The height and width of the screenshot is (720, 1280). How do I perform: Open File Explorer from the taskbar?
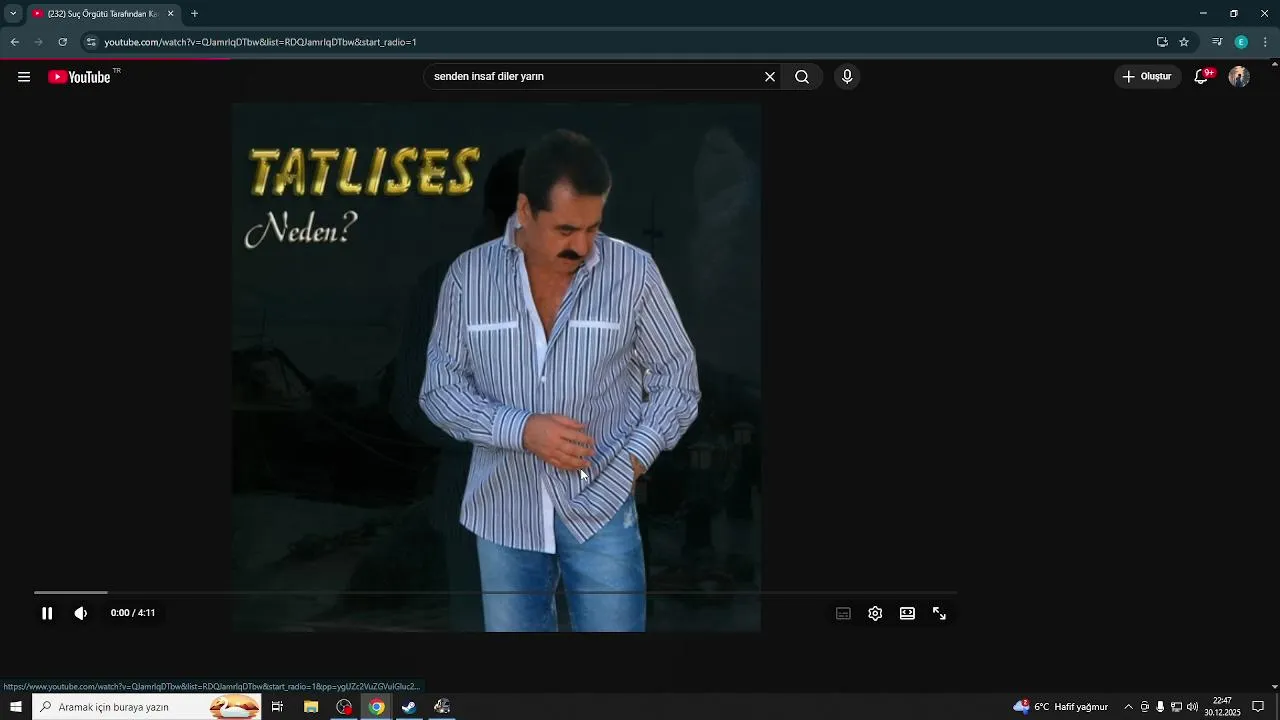(311, 707)
